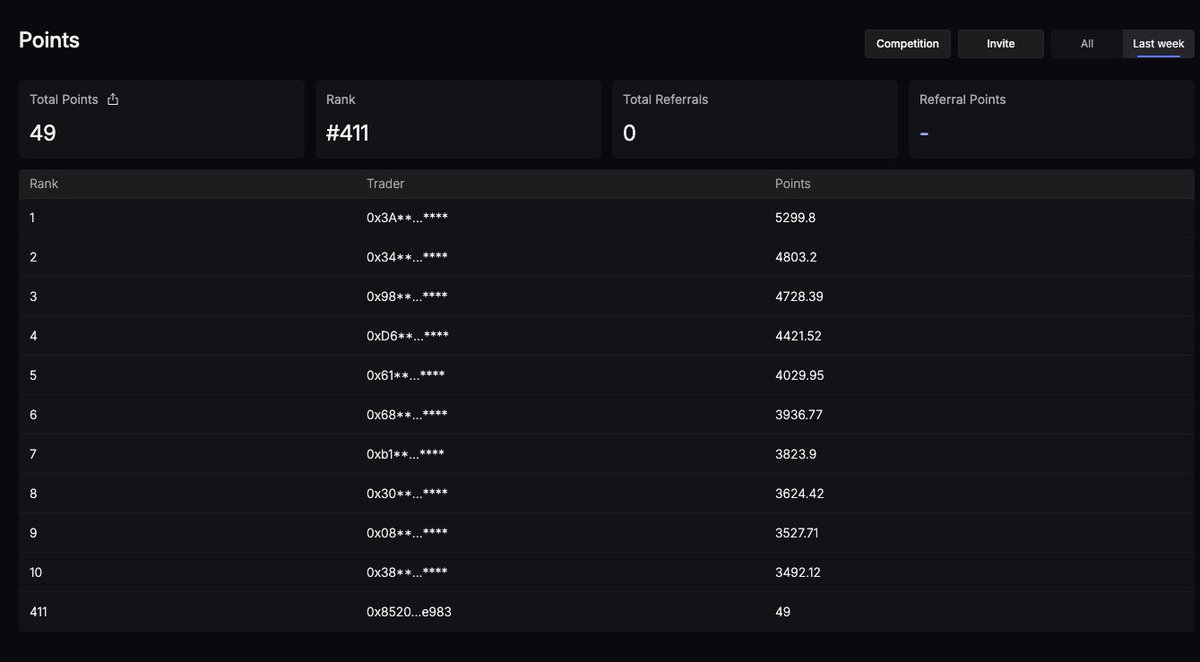Select trader 0x68**...**** row
1200x662 pixels.
click(606, 415)
